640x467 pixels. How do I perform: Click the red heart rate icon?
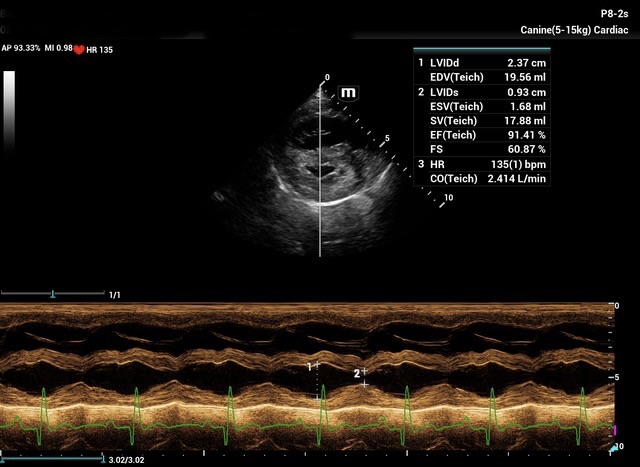click(78, 48)
